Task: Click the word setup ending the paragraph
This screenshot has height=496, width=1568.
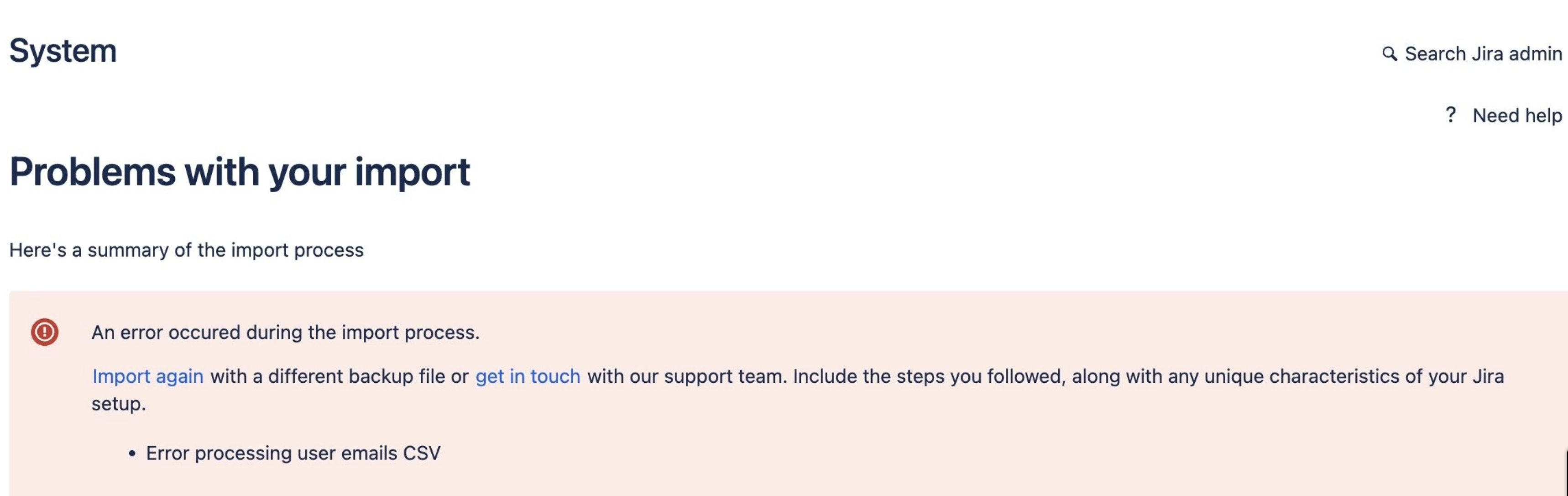Action: (x=118, y=403)
